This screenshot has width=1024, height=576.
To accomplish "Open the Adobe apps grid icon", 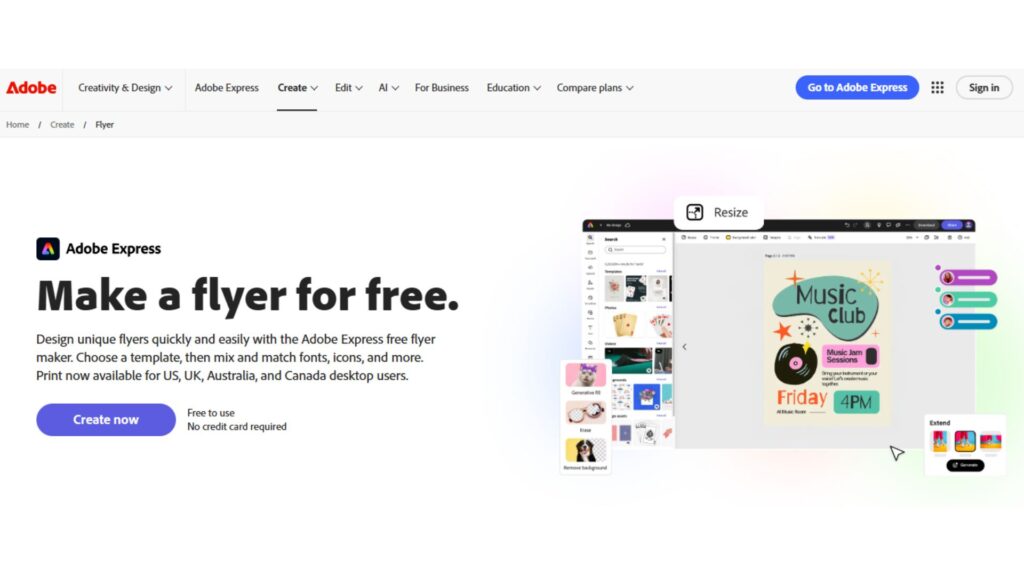I will pyautogui.click(x=937, y=88).
